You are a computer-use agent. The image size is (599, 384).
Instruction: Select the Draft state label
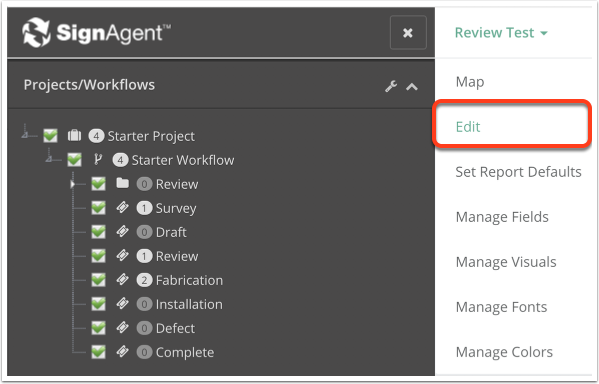point(171,232)
